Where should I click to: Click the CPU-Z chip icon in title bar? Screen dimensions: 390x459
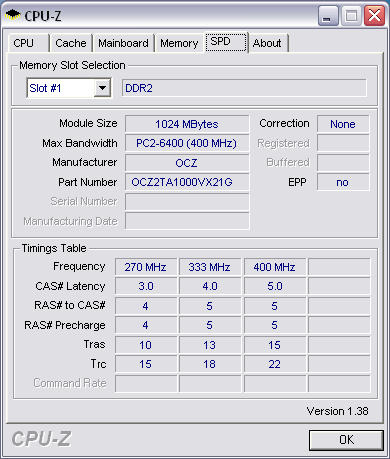point(13,15)
